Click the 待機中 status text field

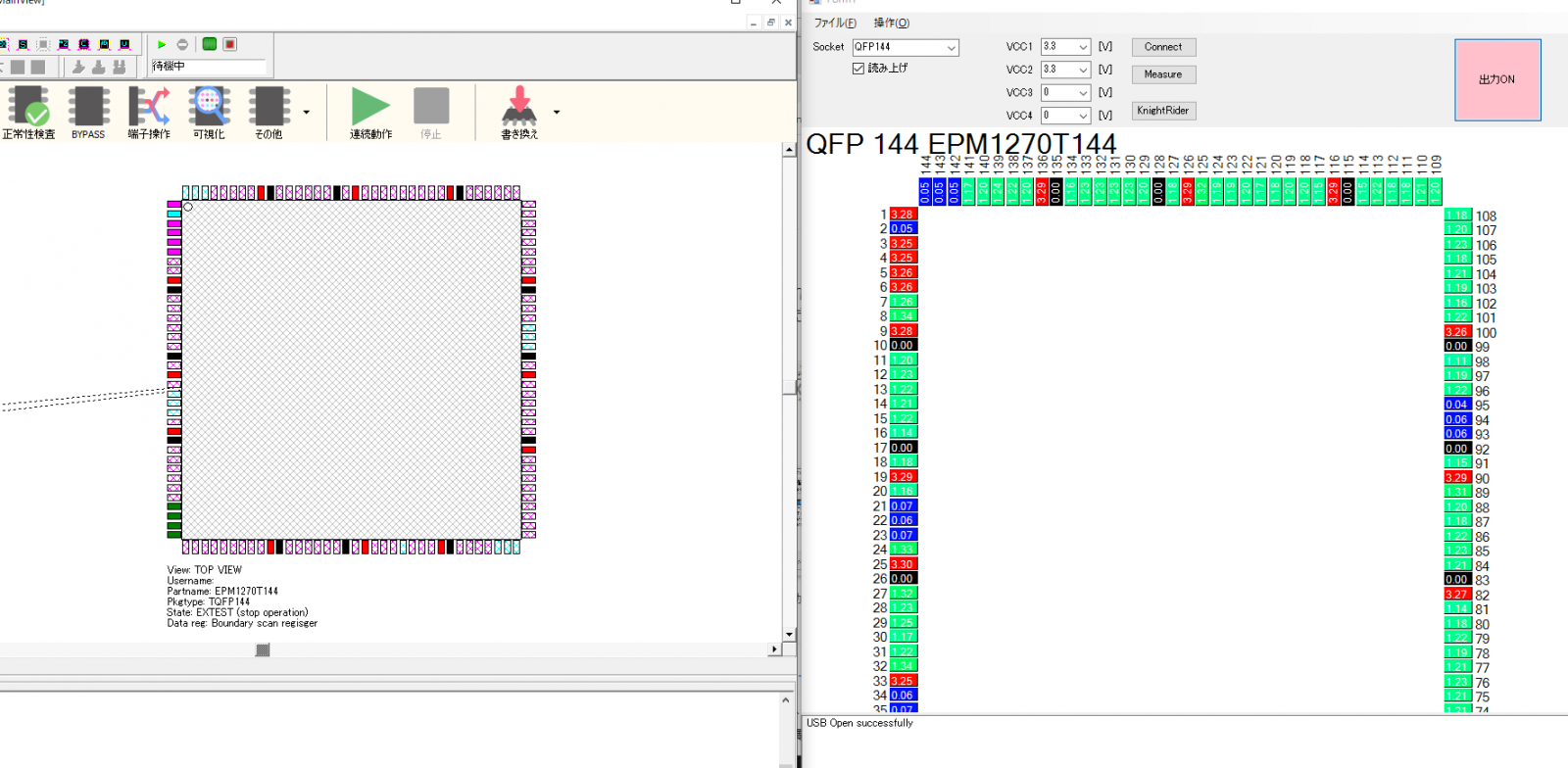pyautogui.click(x=208, y=66)
